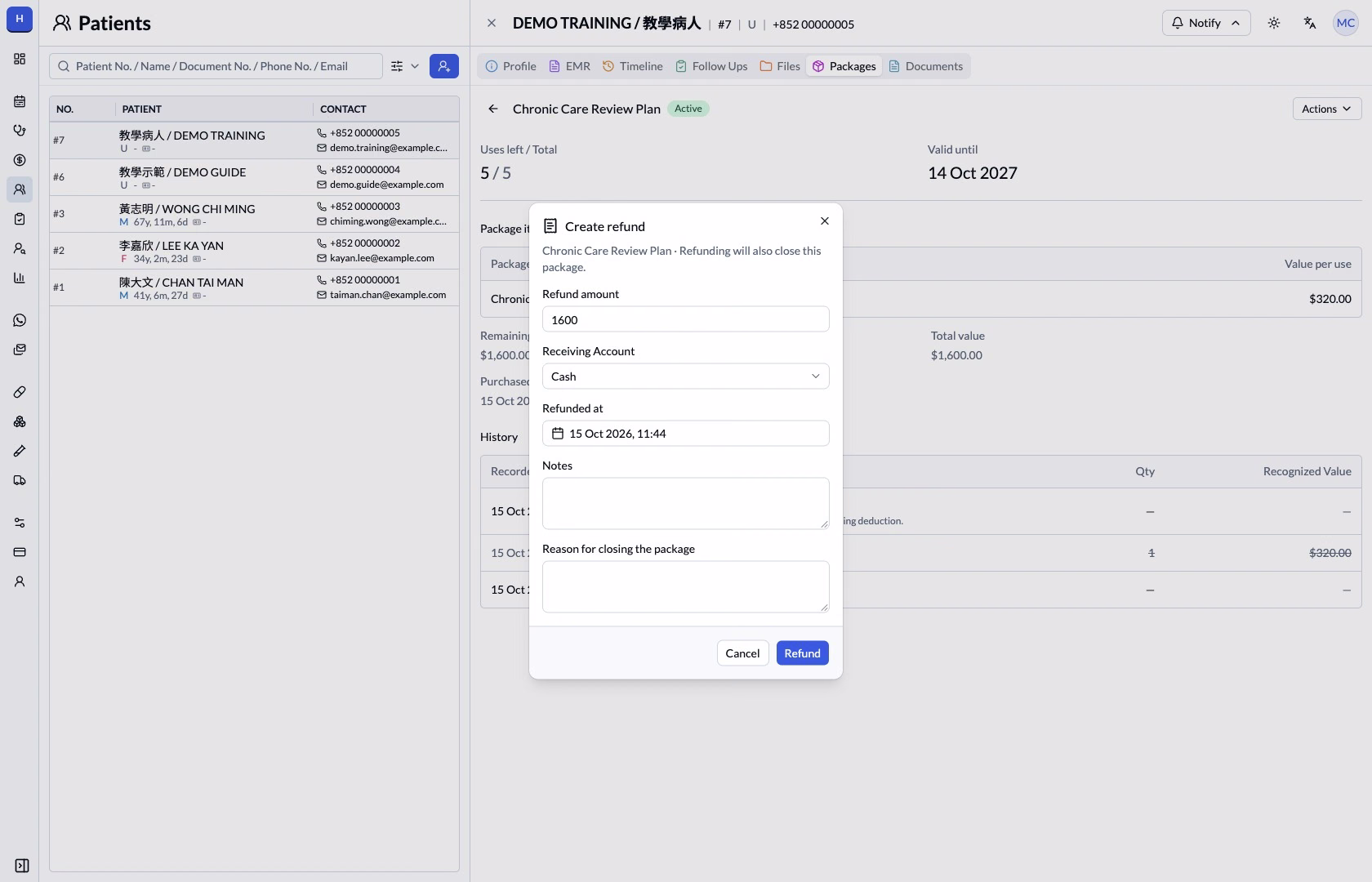Focus the patient search box

tap(216, 66)
